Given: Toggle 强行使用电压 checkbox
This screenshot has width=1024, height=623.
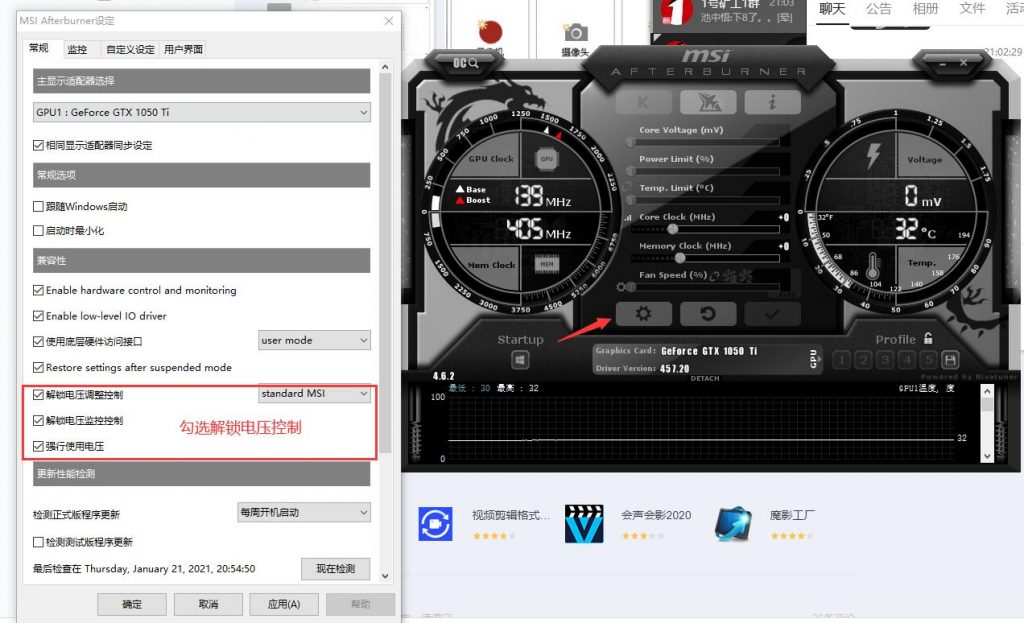Looking at the screenshot, I should pyautogui.click(x=39, y=447).
